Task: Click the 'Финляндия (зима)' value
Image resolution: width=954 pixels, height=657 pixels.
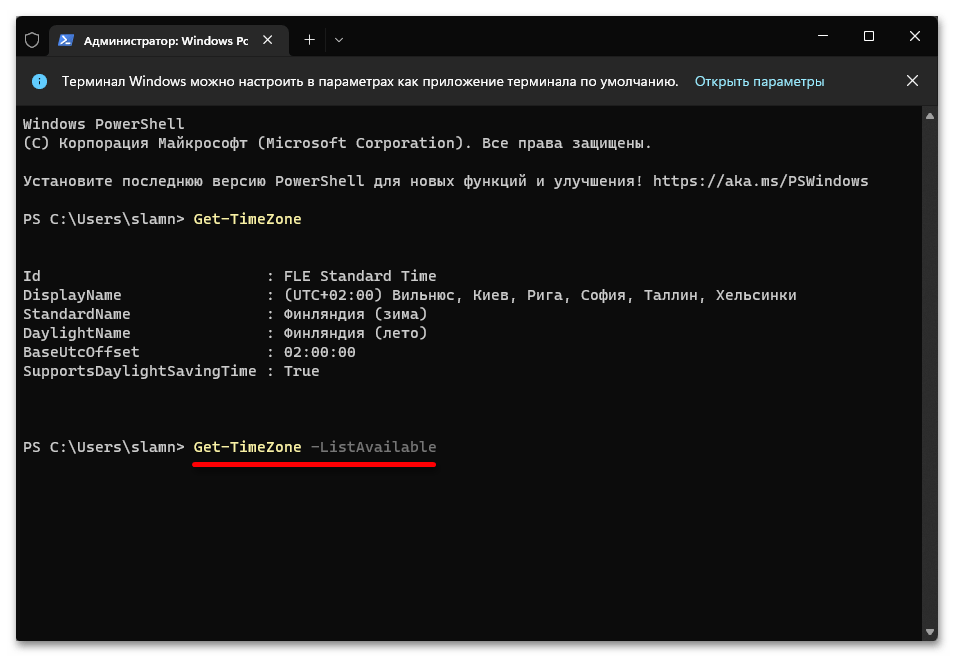Action: (355, 314)
